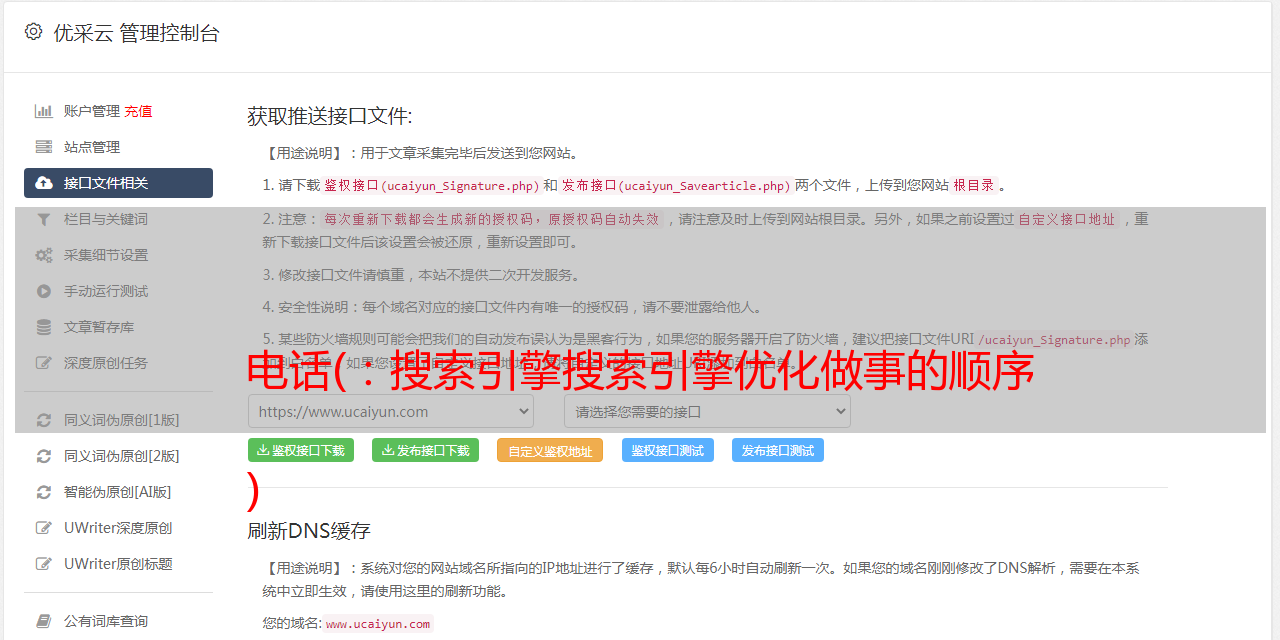
Task: Open UWriter深度原创 page
Action: (118, 528)
